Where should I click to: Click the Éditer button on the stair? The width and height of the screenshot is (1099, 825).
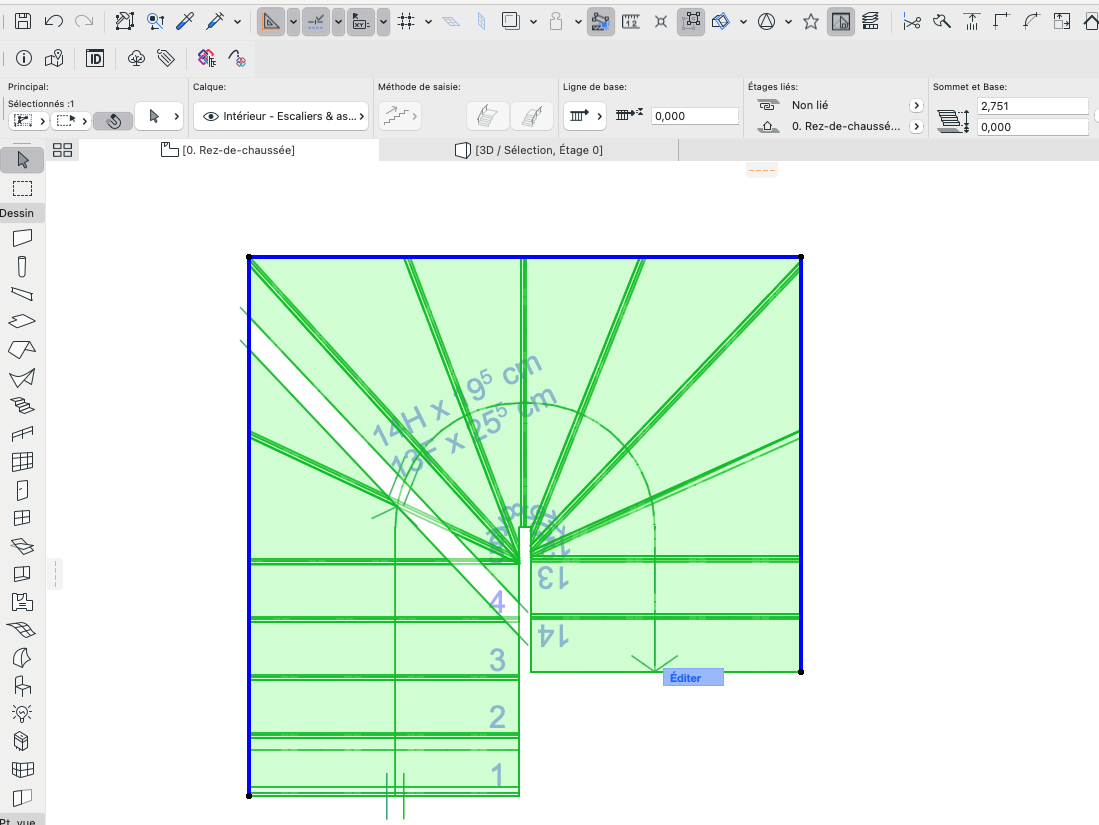click(693, 678)
